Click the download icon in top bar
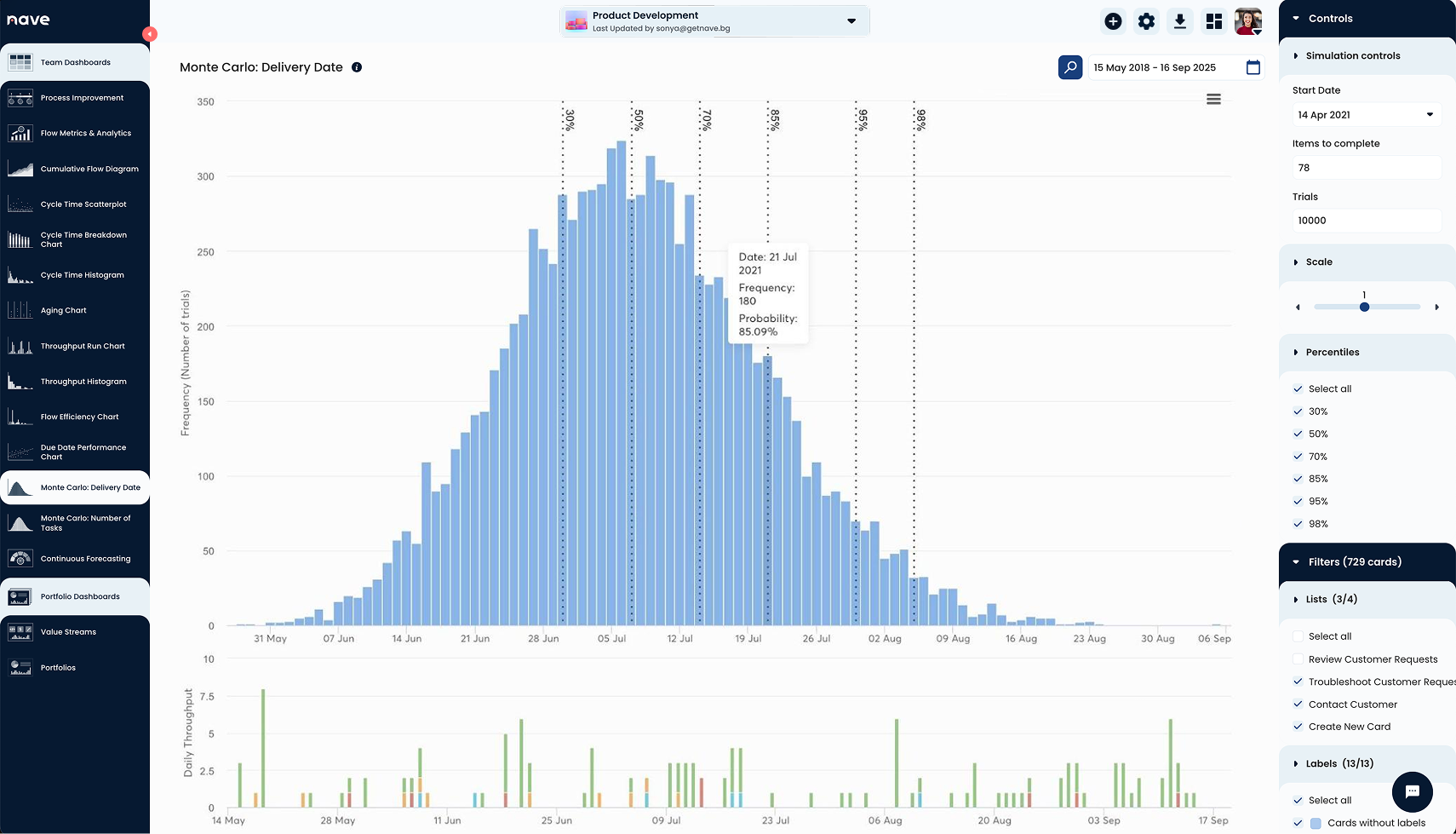This screenshot has height=834, width=1456. [x=1179, y=21]
